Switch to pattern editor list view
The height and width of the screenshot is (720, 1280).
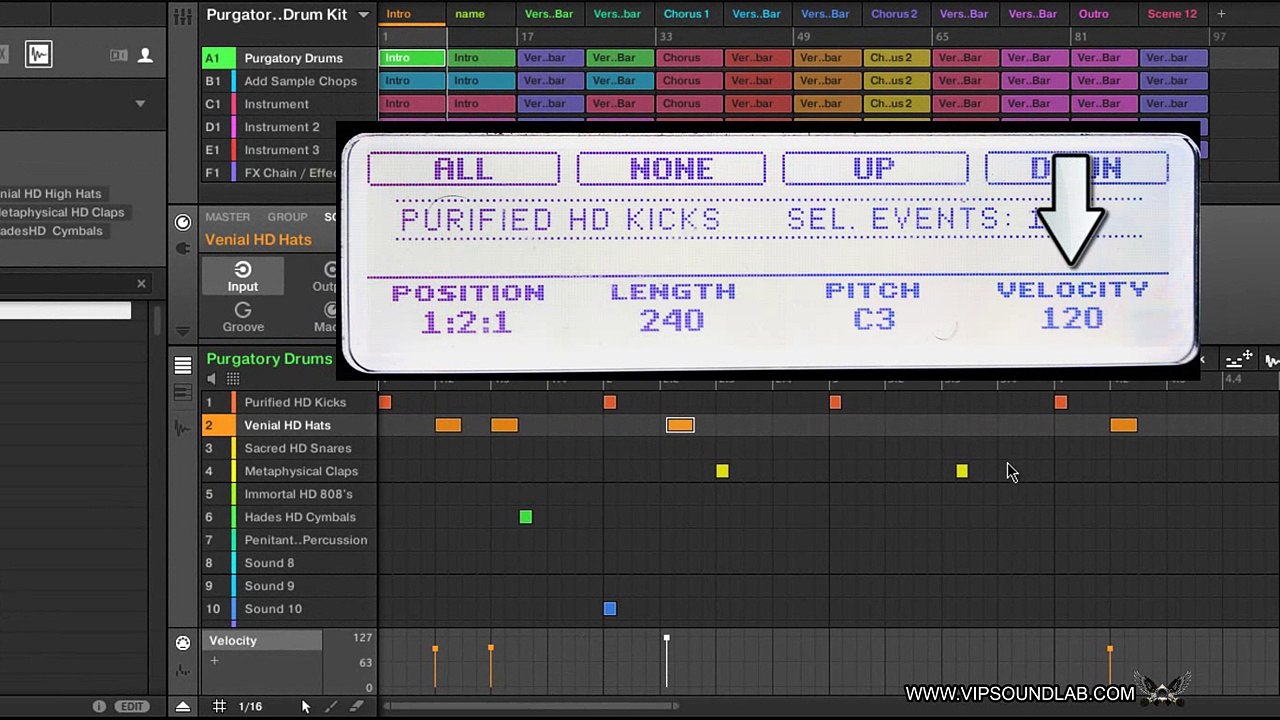[x=183, y=366]
